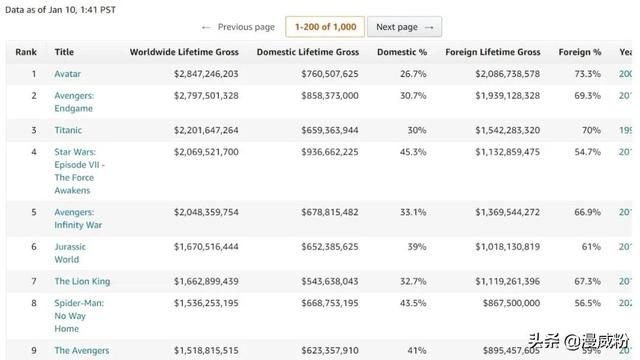Open the Titanic title link
This screenshot has width=640, height=360.
[x=68, y=130]
